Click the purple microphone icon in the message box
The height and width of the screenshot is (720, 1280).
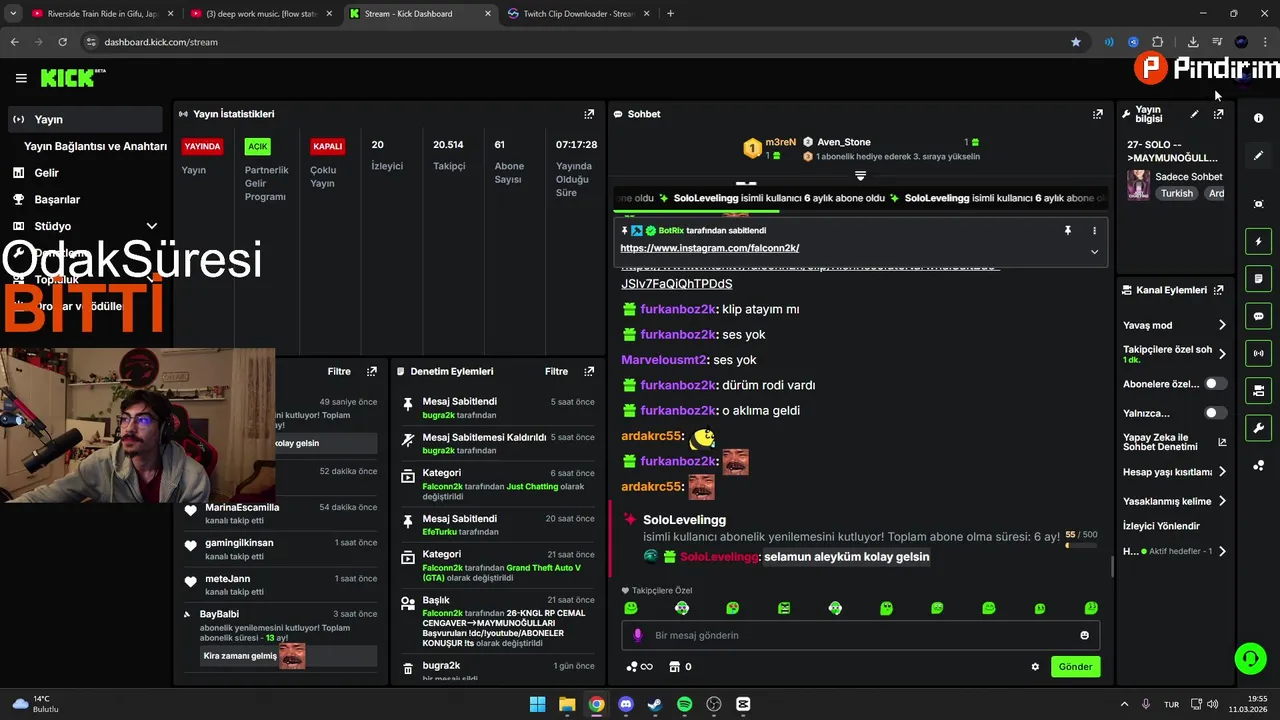(x=638, y=635)
